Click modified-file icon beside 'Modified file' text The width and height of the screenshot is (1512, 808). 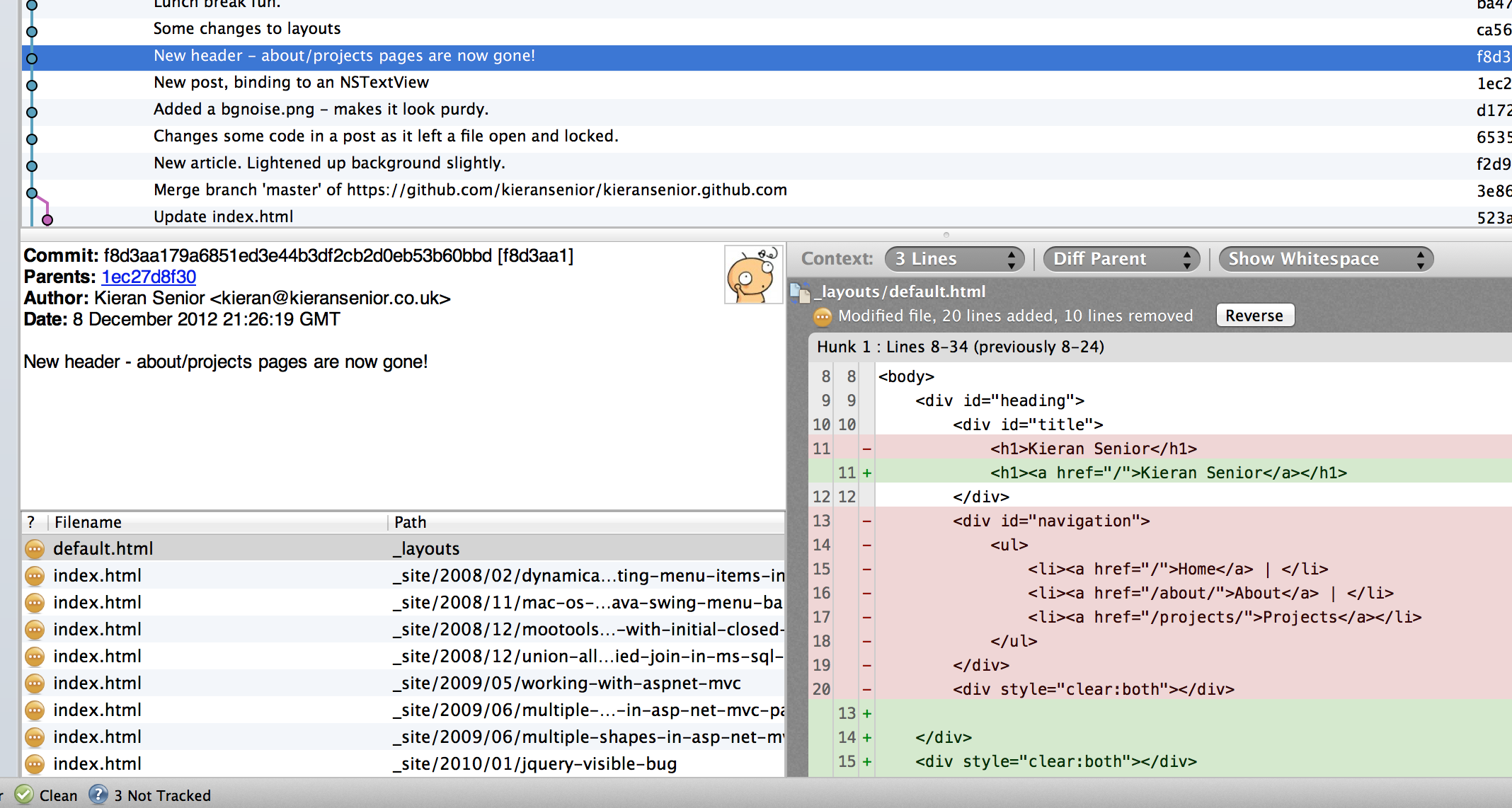(x=822, y=316)
